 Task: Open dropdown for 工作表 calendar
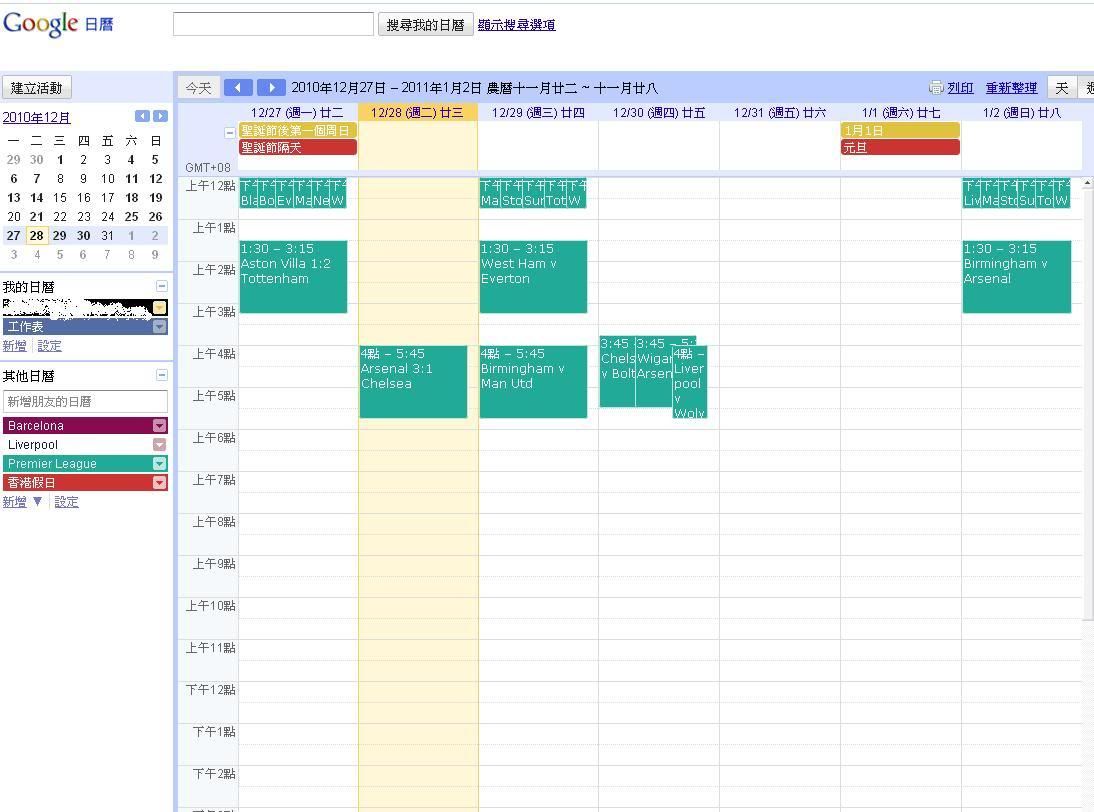click(160, 326)
